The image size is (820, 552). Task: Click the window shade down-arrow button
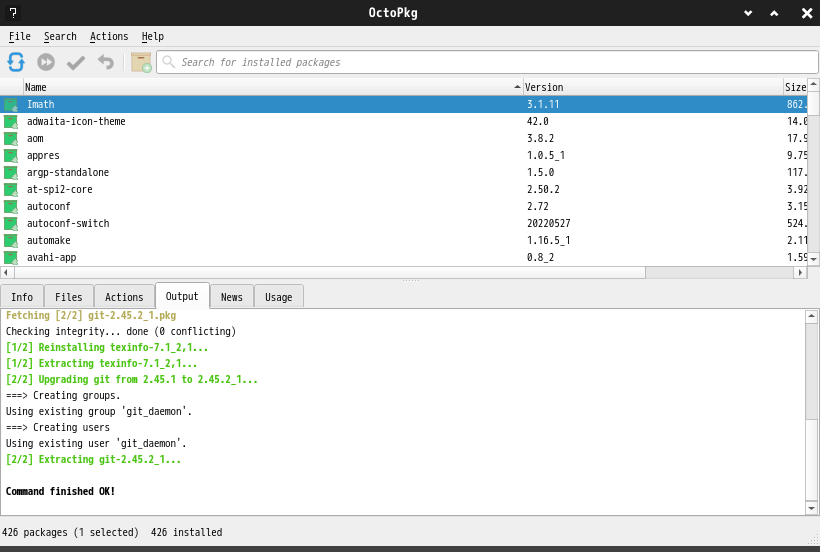click(x=748, y=13)
